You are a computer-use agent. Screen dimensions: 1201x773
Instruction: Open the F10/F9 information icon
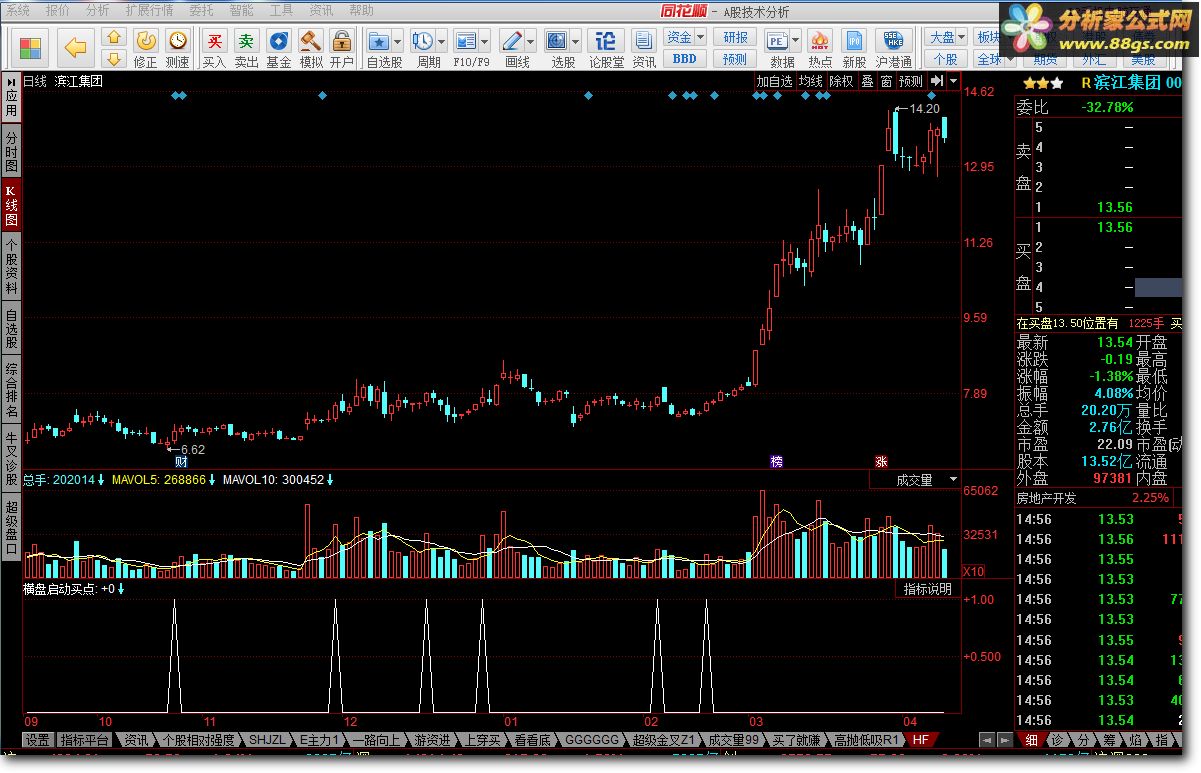[466, 41]
